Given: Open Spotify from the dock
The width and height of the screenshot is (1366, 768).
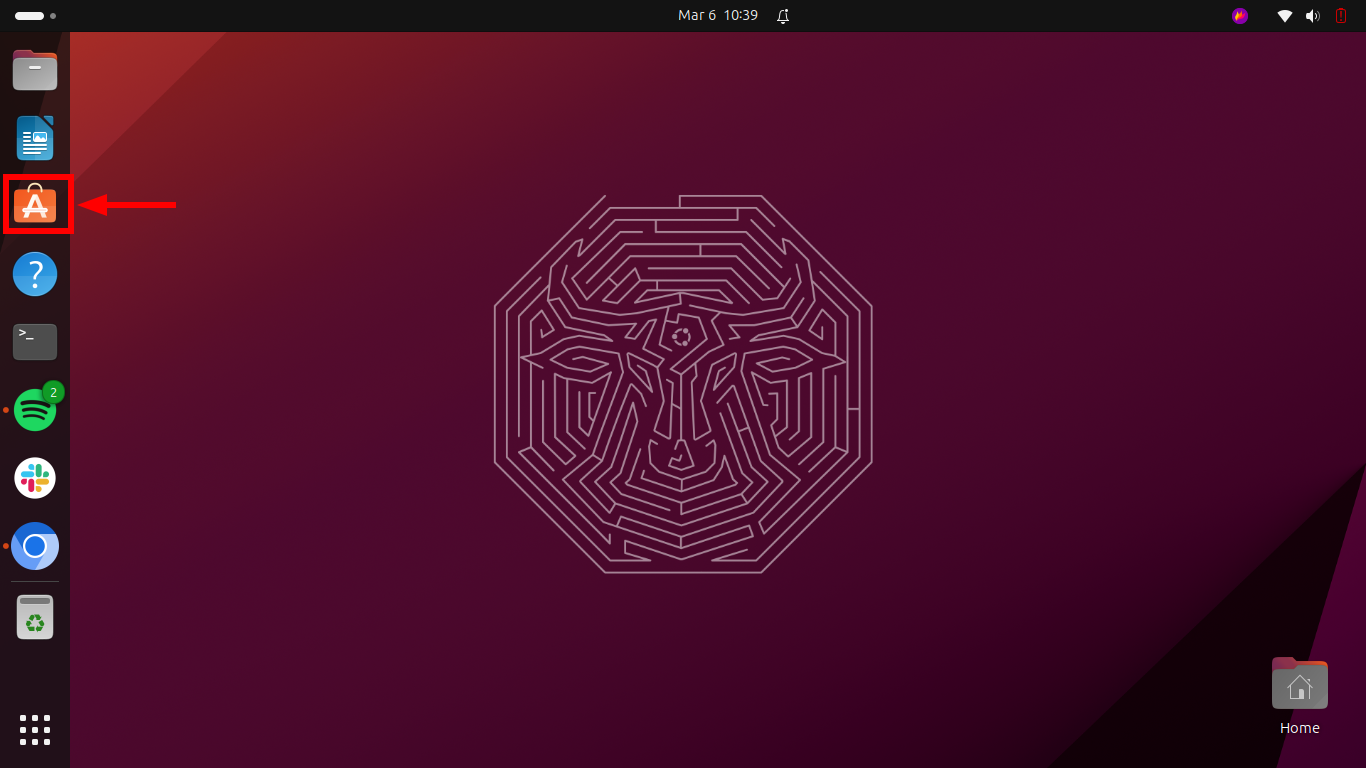Looking at the screenshot, I should (35, 409).
